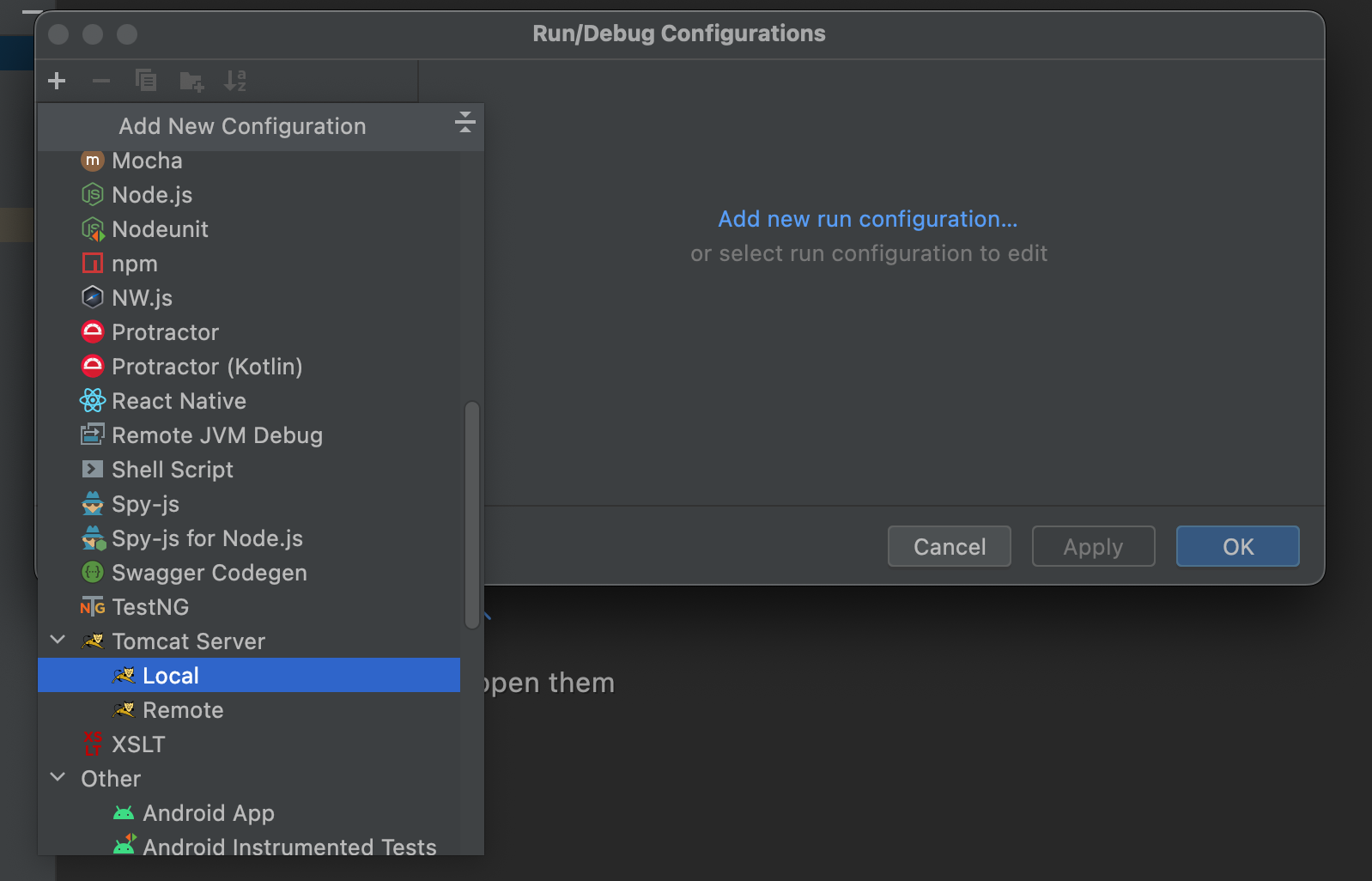
Task: Click the Spy-js for Node.js icon
Action: point(94,538)
